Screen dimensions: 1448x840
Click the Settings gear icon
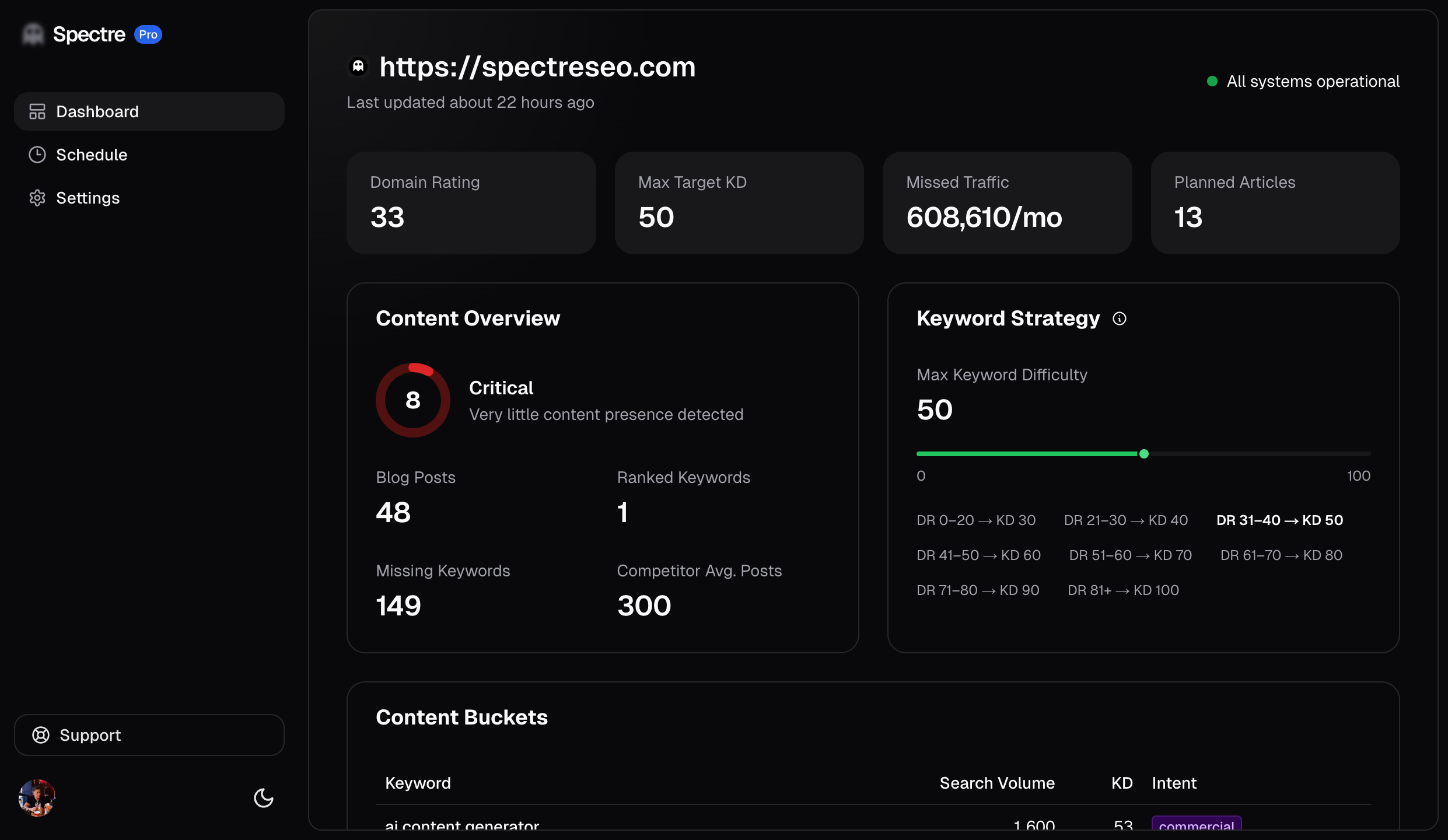pos(37,198)
